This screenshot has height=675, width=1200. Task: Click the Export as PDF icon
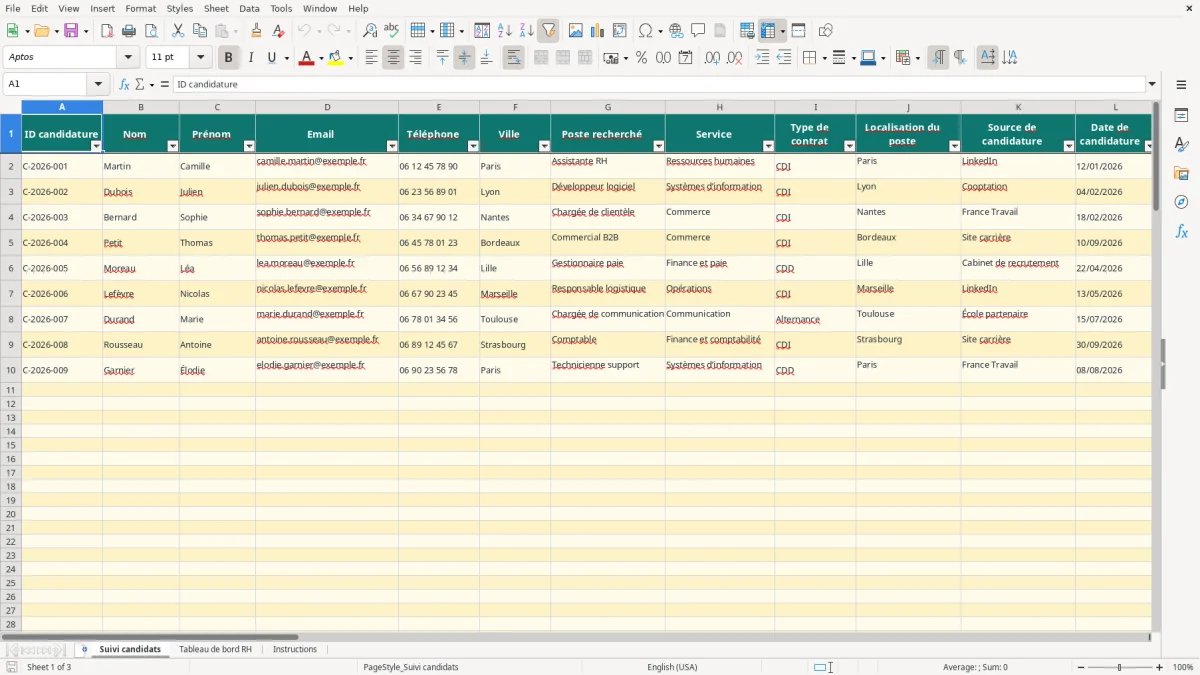point(107,31)
